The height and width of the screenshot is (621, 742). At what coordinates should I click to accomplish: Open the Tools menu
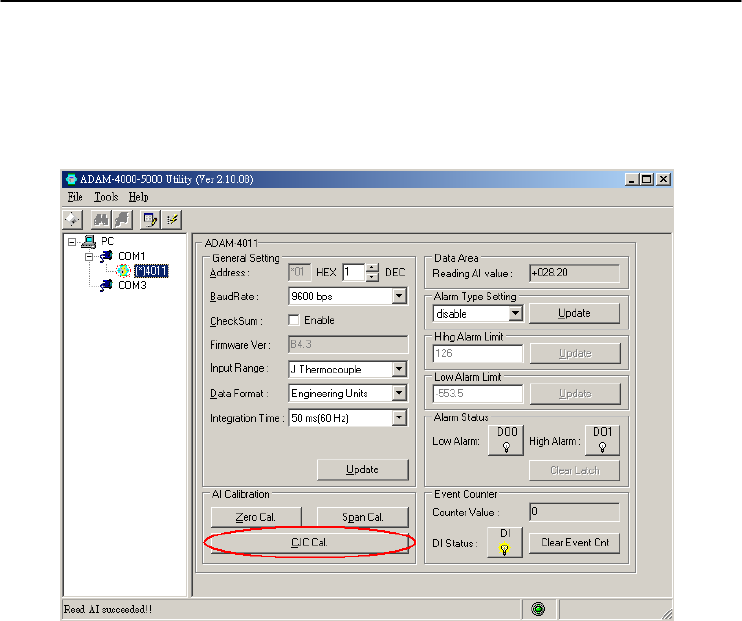pos(106,197)
